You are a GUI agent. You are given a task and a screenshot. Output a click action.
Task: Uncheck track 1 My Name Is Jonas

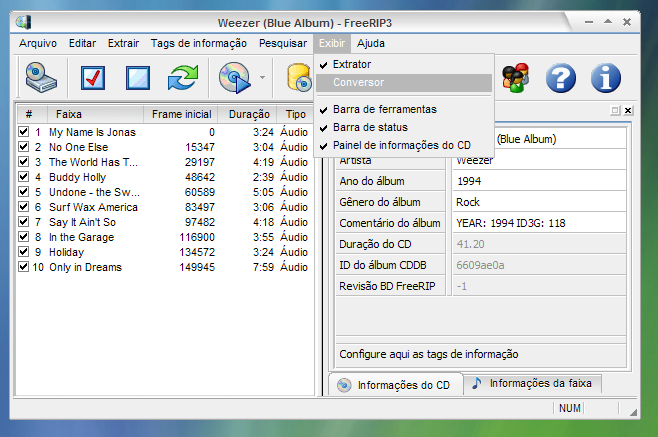point(24,132)
